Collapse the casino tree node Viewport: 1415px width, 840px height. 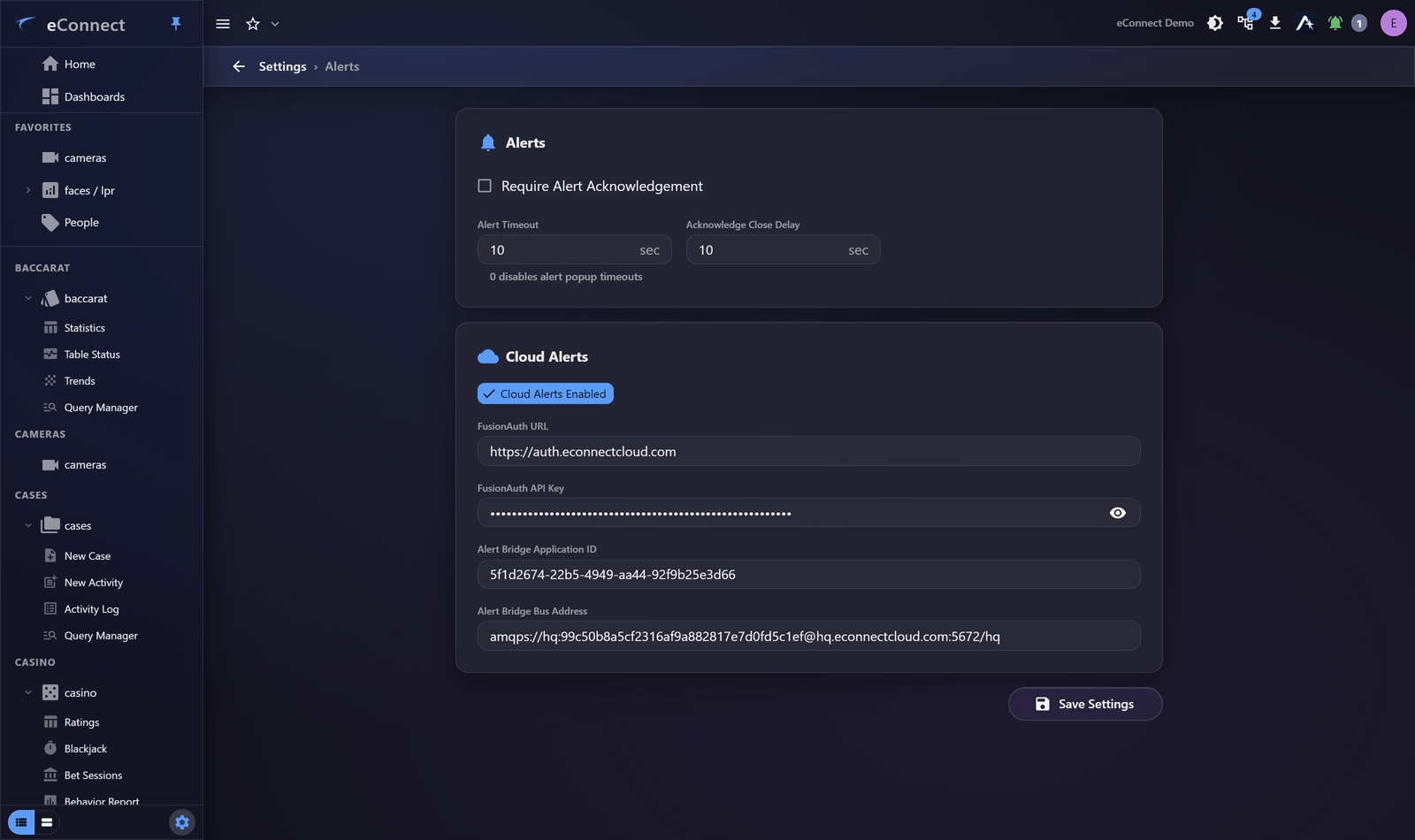pyautogui.click(x=28, y=692)
